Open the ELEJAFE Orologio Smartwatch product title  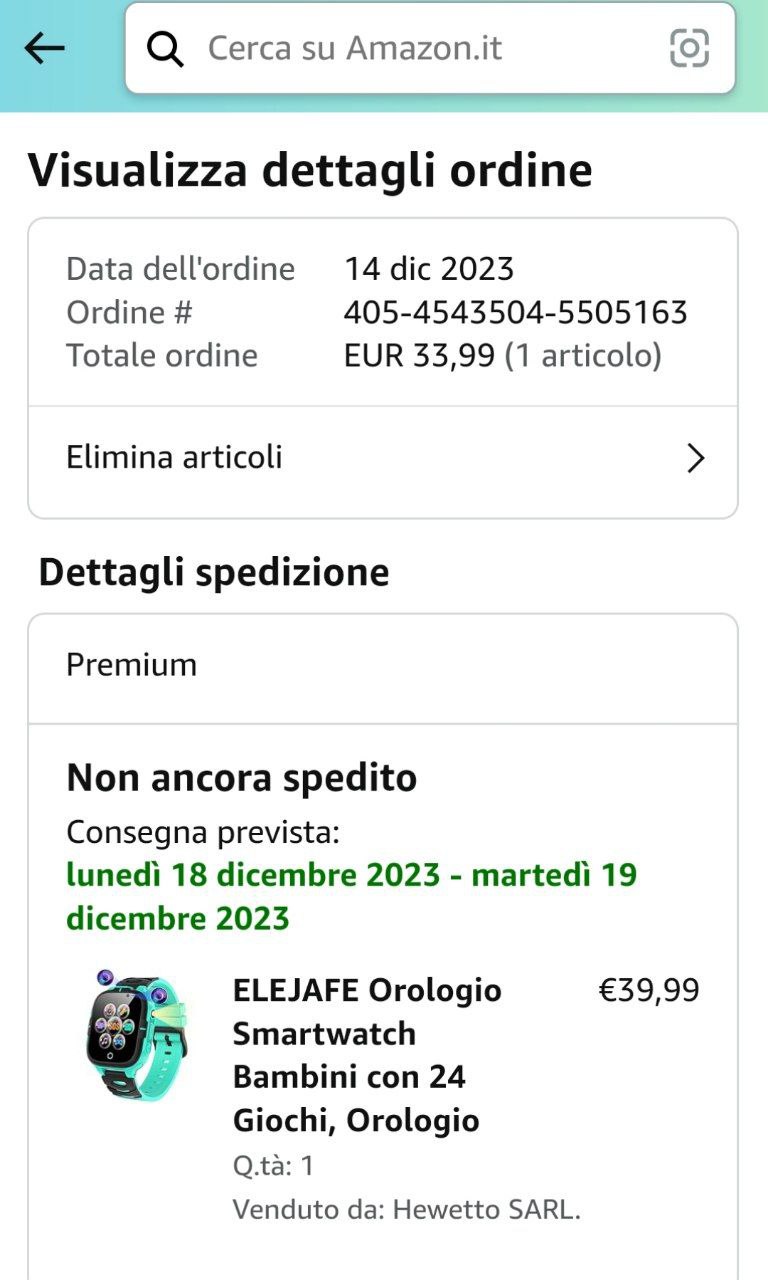[x=367, y=1055]
